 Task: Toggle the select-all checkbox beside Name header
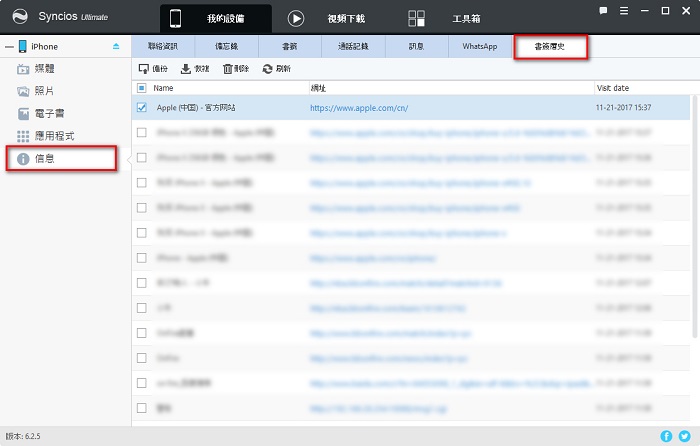click(142, 88)
